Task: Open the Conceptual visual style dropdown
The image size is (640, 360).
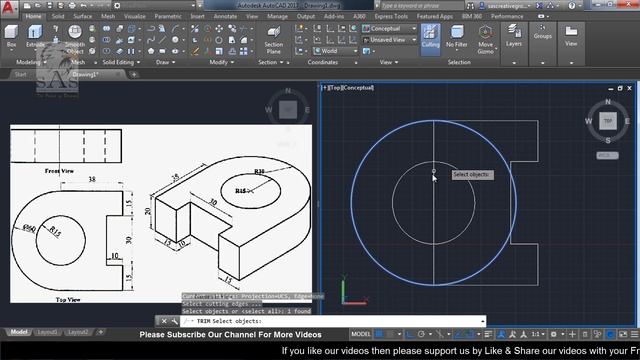Action: click(x=389, y=29)
